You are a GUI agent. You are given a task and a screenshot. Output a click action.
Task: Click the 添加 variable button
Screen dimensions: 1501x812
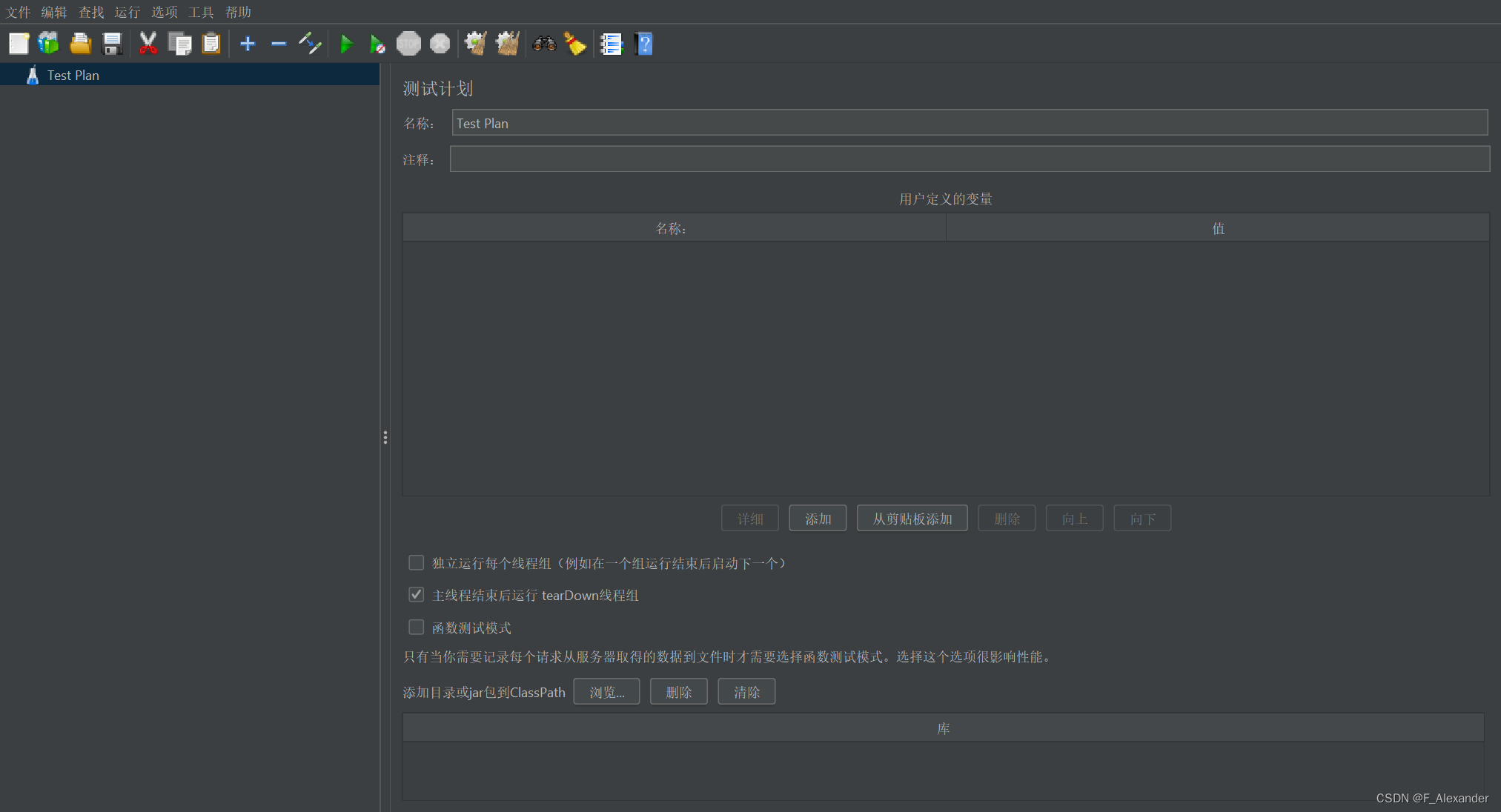tap(818, 519)
